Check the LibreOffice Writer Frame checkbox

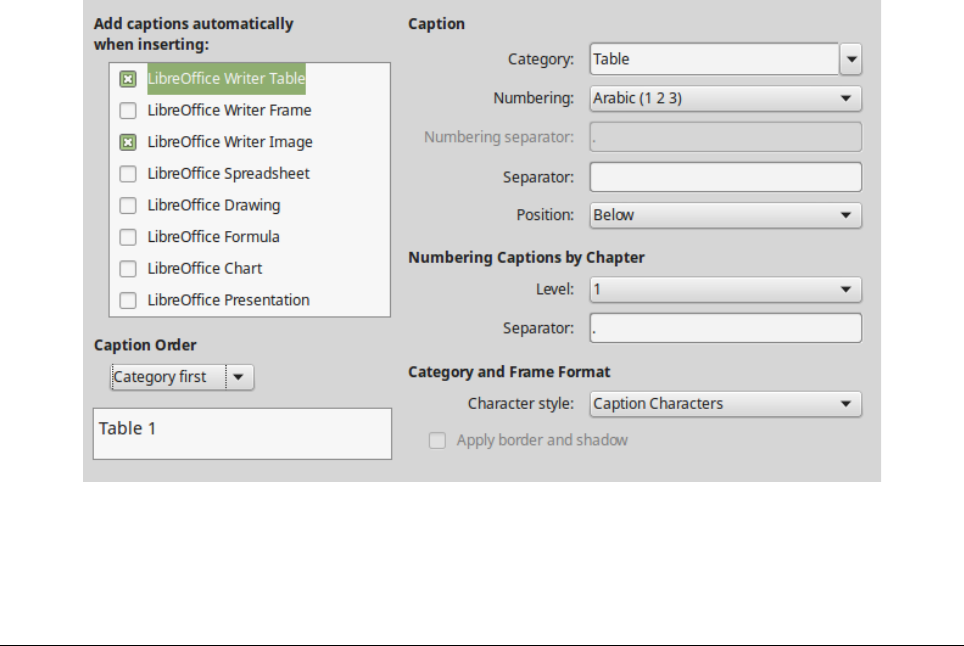pyautogui.click(x=128, y=111)
